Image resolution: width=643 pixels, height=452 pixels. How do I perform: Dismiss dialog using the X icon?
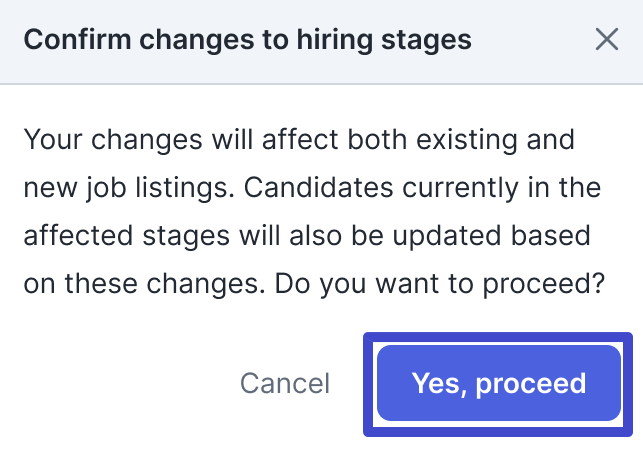[x=606, y=40]
